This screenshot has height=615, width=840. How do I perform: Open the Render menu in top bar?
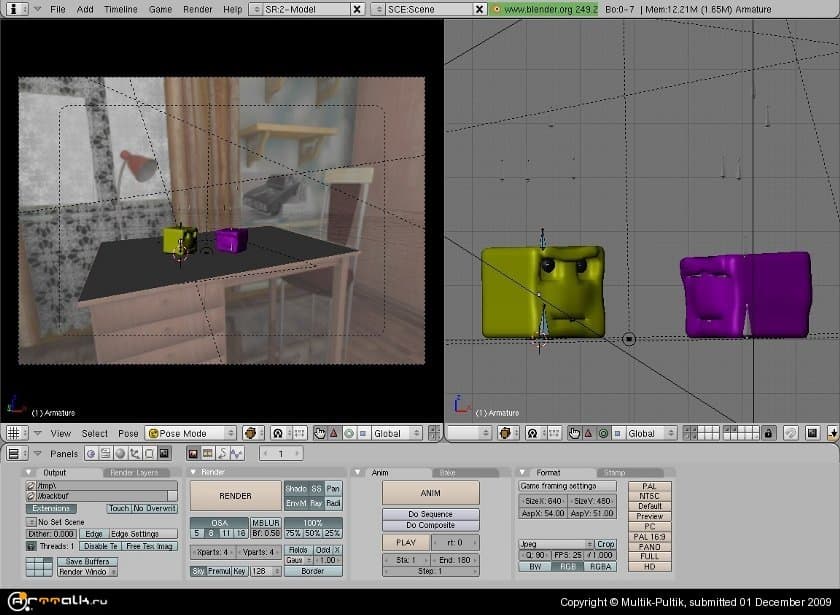[x=197, y=8]
